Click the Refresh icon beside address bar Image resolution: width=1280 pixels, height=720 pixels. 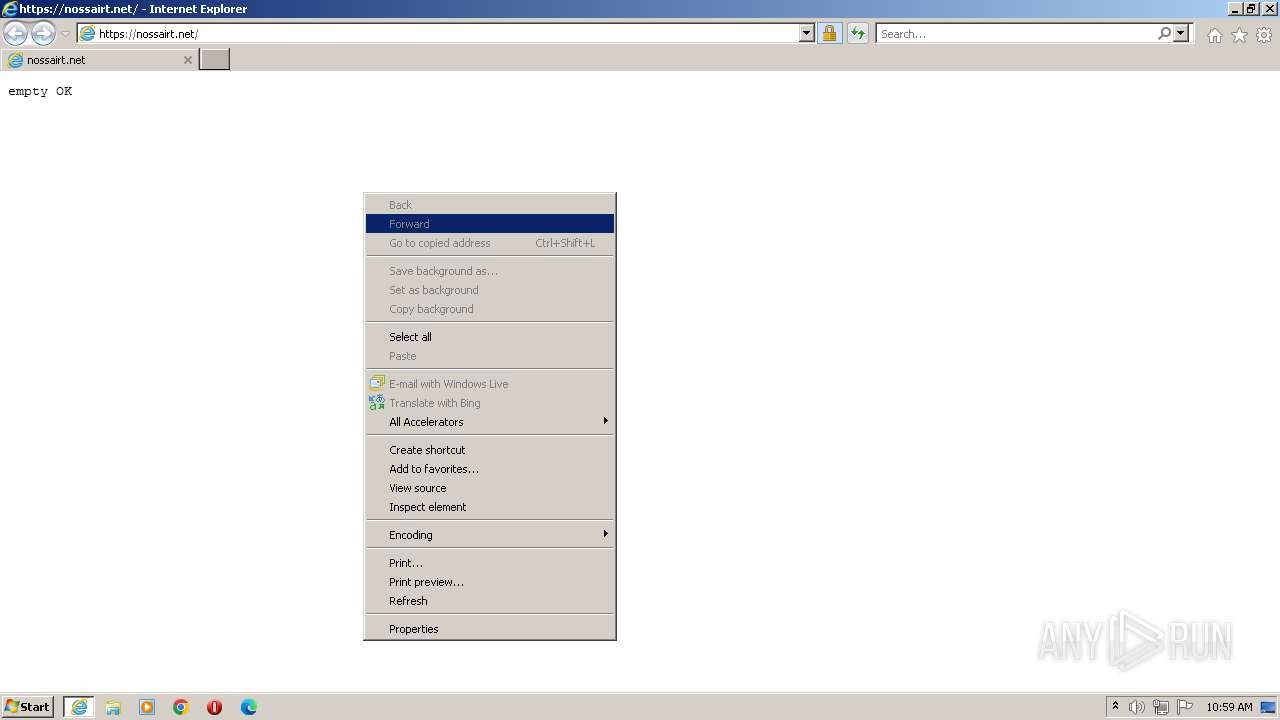[858, 34]
